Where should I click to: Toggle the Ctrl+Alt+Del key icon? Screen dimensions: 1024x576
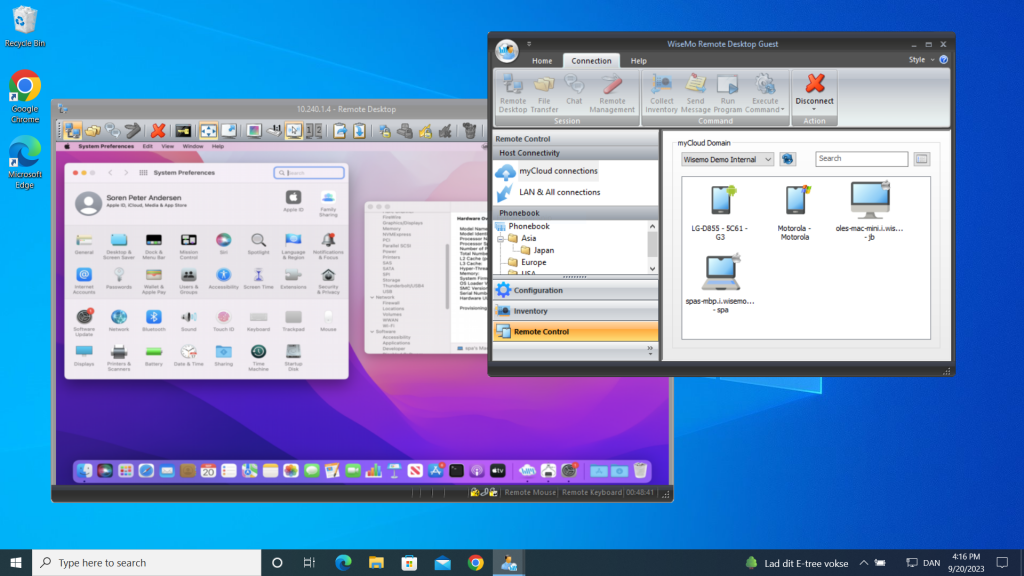coord(184,130)
